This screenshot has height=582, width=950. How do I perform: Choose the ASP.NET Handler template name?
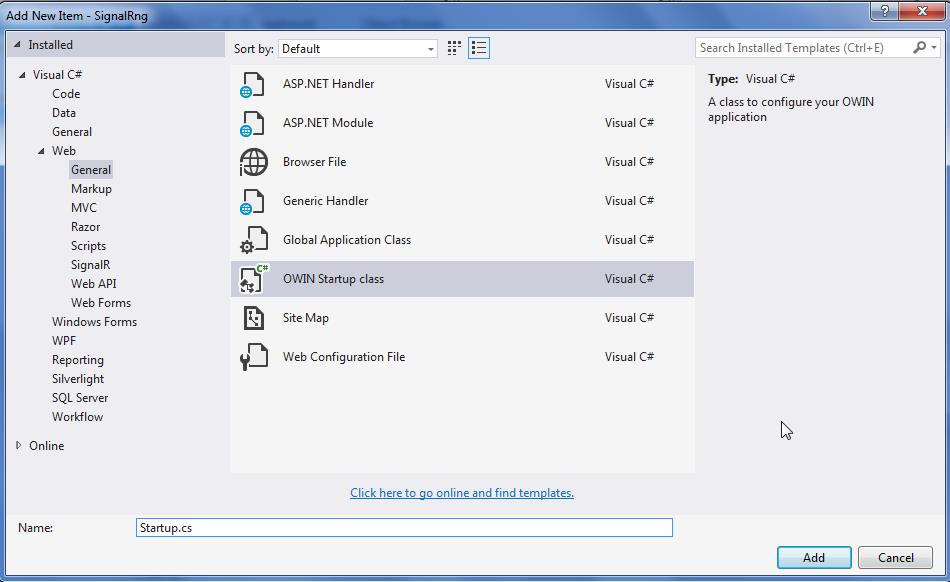coord(328,84)
